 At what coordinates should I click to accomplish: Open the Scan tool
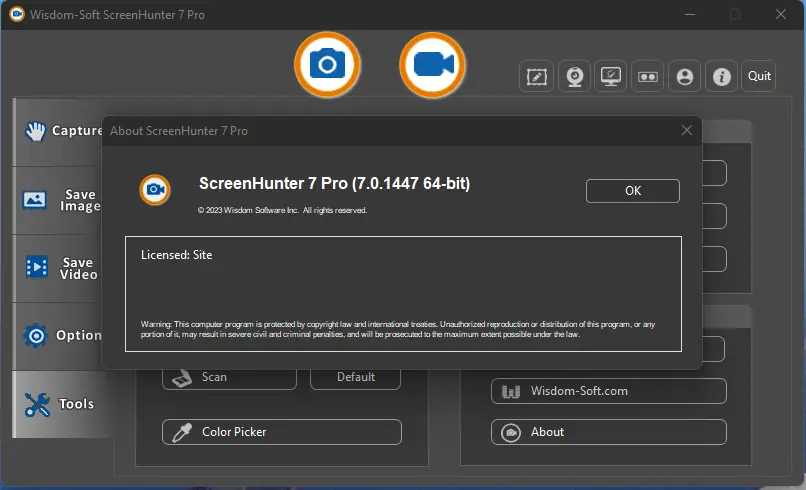pos(229,378)
